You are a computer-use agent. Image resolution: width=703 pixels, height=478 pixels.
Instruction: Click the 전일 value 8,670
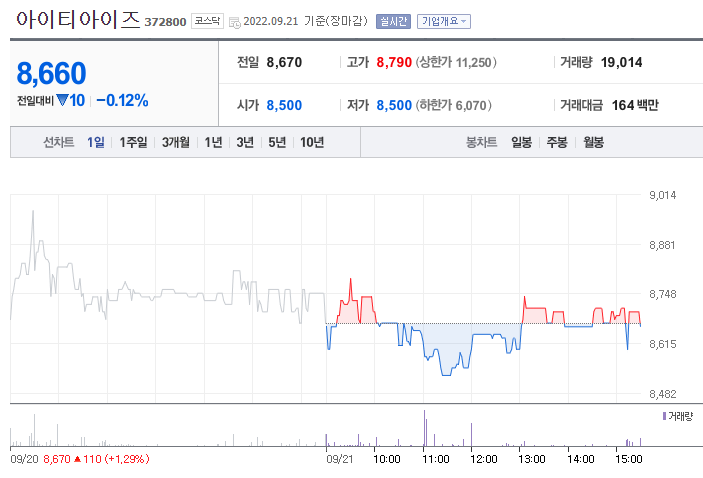[284, 62]
